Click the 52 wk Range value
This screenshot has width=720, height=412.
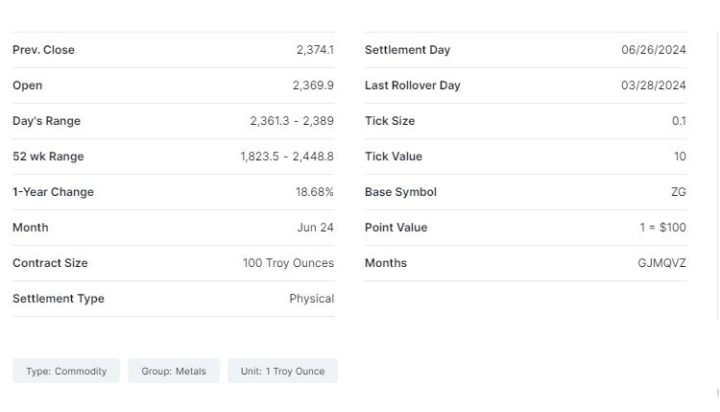point(287,157)
